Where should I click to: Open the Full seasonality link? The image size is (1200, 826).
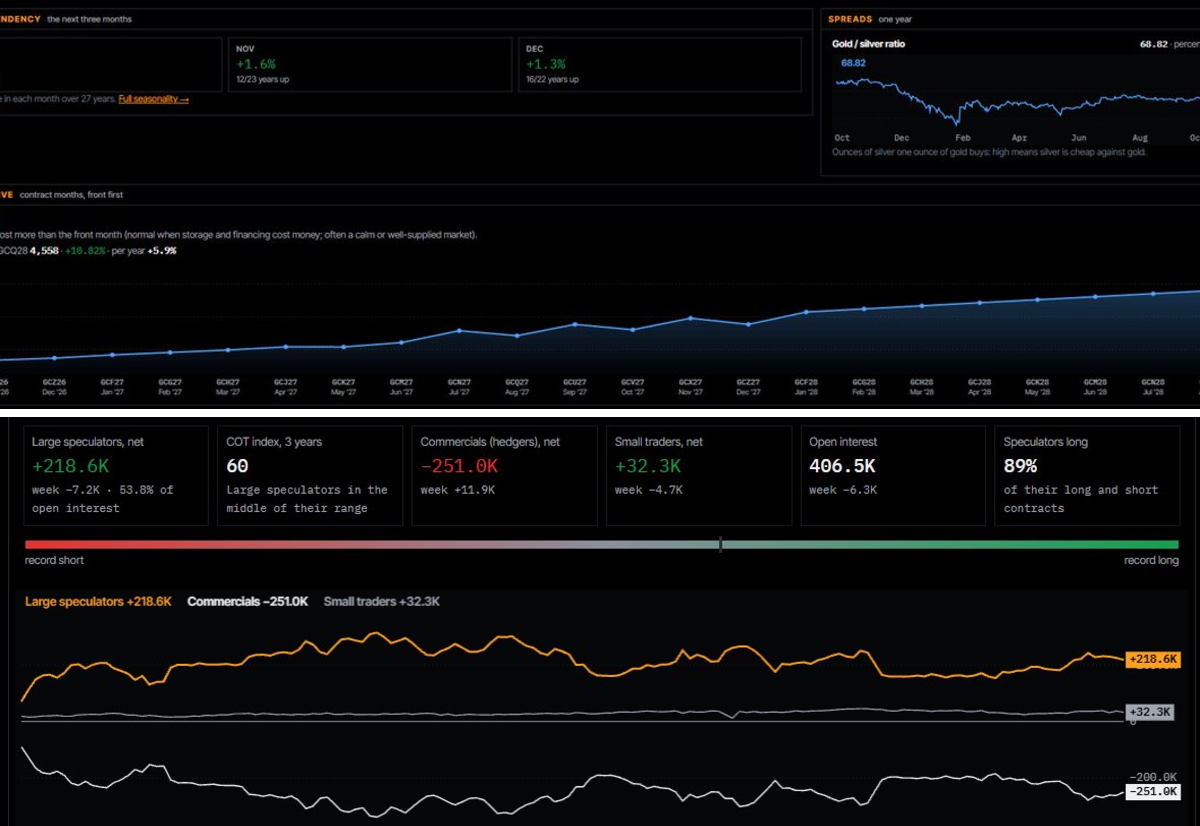point(153,99)
